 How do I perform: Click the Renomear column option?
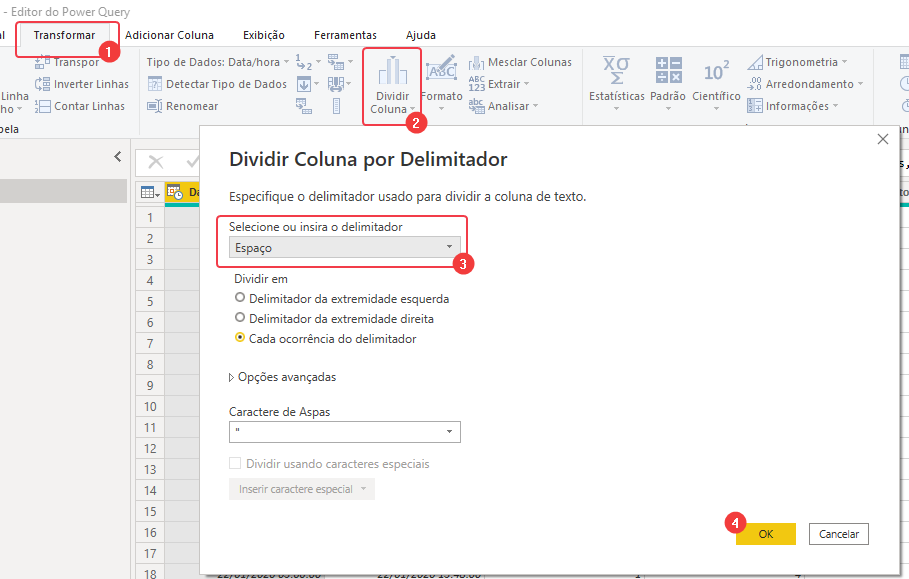pyautogui.click(x=183, y=106)
